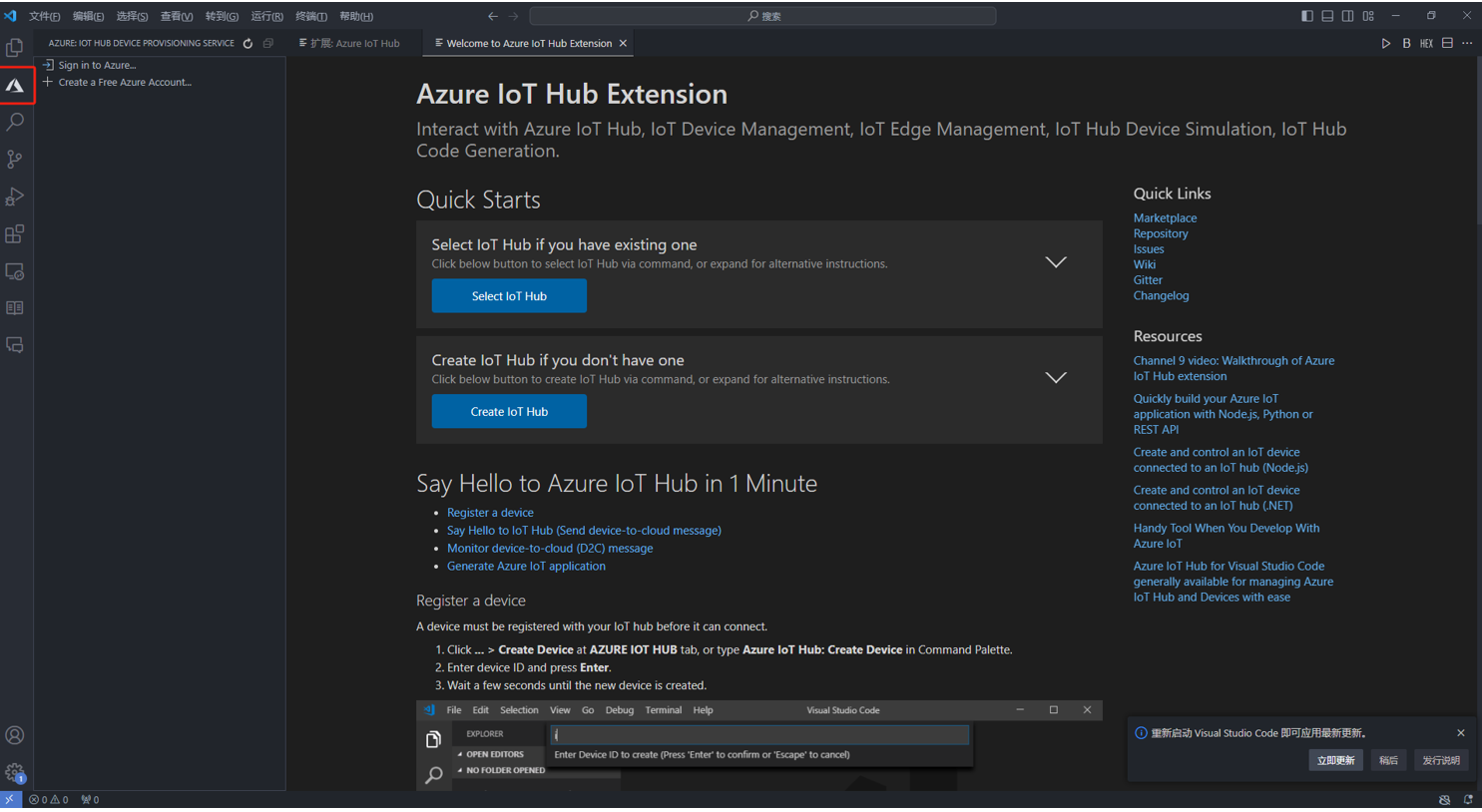Open the Manage gear icon

[15, 772]
